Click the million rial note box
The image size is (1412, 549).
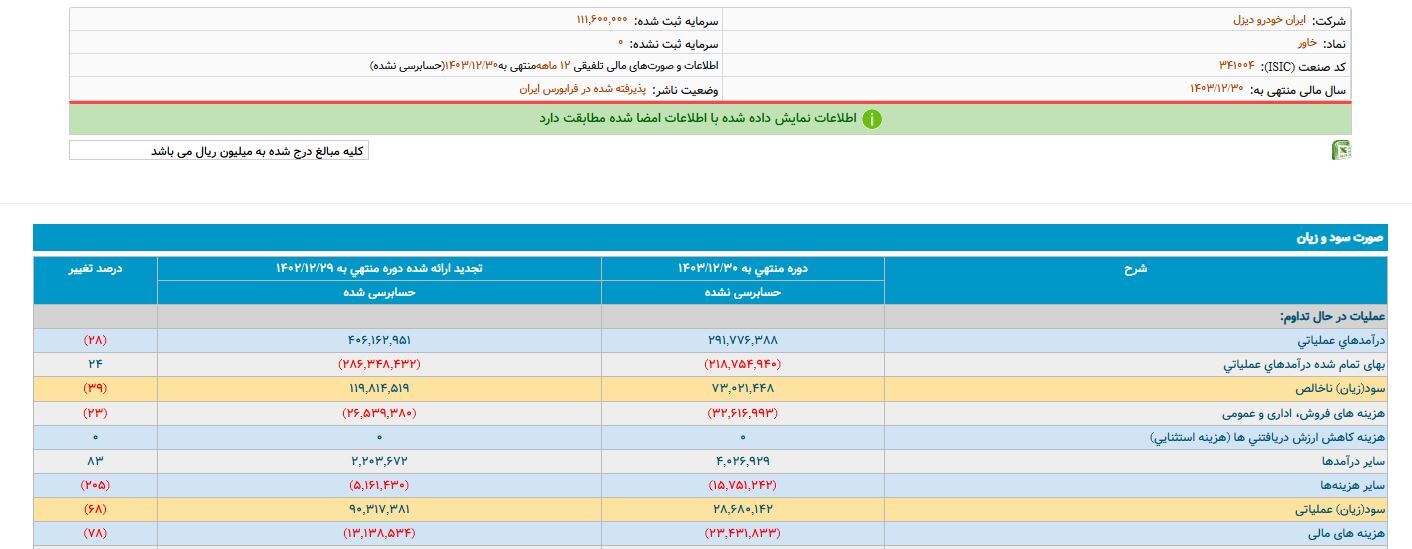[x=219, y=151]
